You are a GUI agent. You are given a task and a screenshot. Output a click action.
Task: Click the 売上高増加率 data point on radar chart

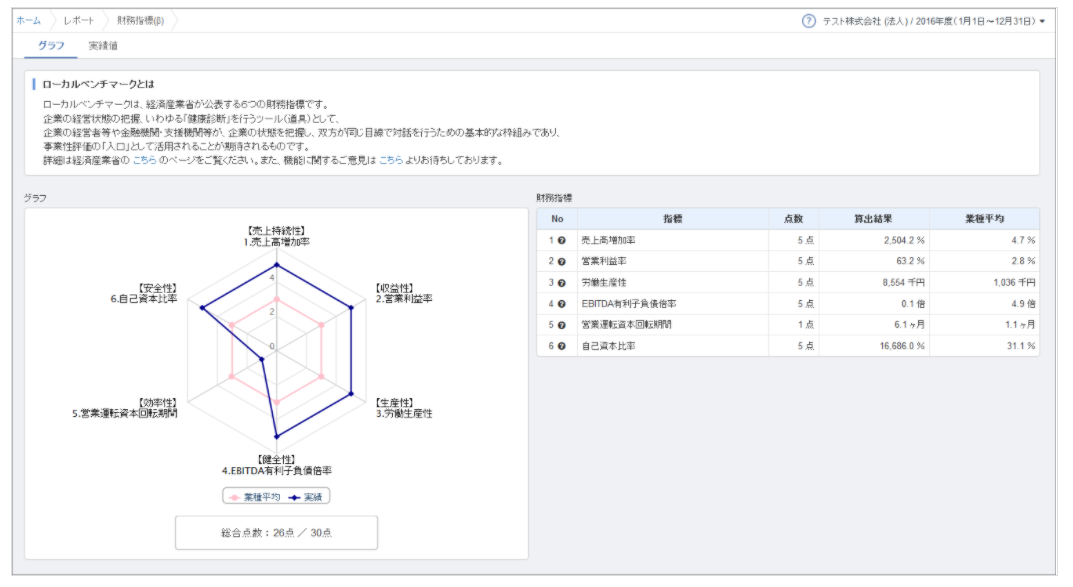276,266
